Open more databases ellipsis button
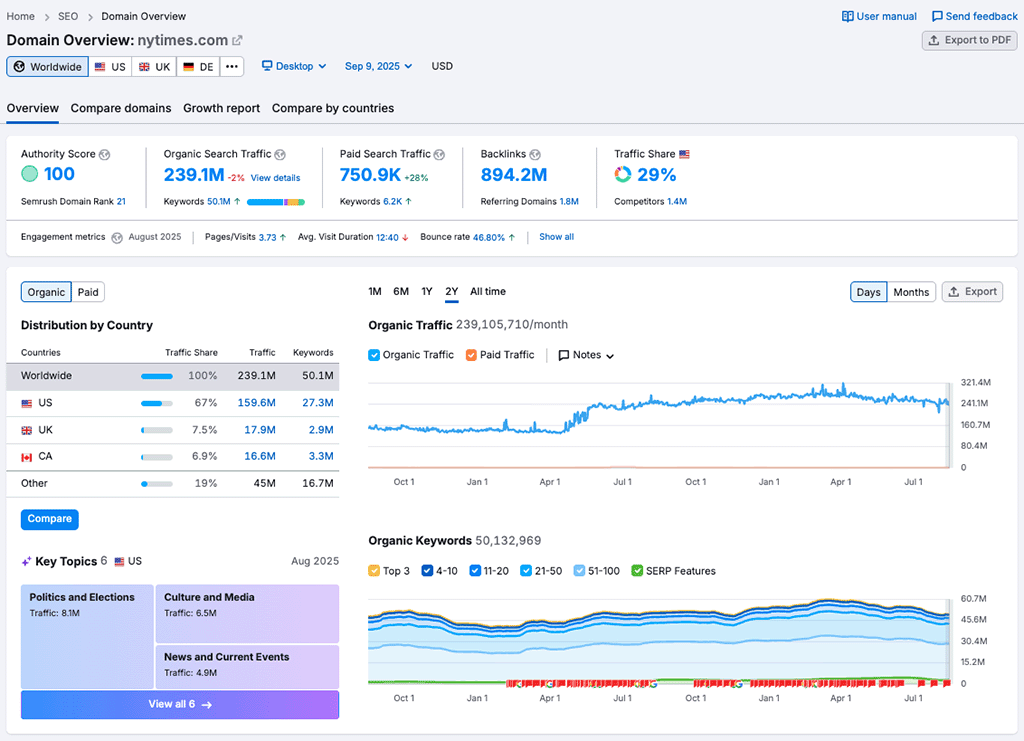 tap(232, 67)
